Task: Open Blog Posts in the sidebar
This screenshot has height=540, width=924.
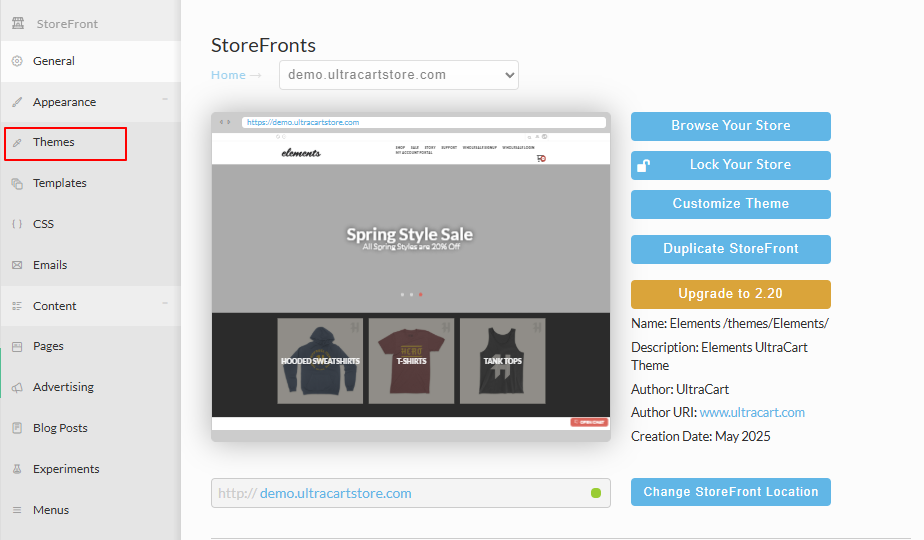Action: pyautogui.click(x=91, y=428)
